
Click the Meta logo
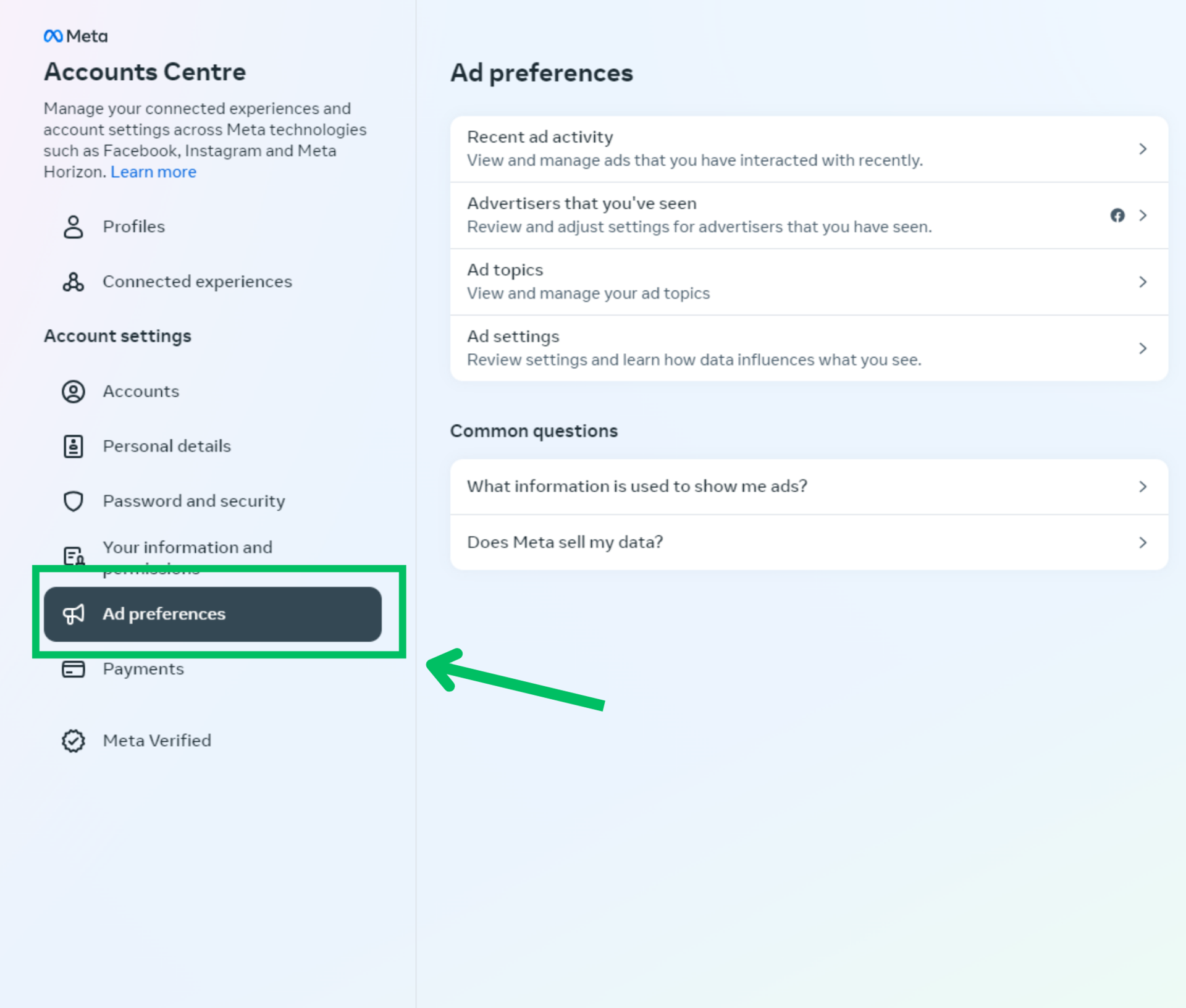pos(75,36)
